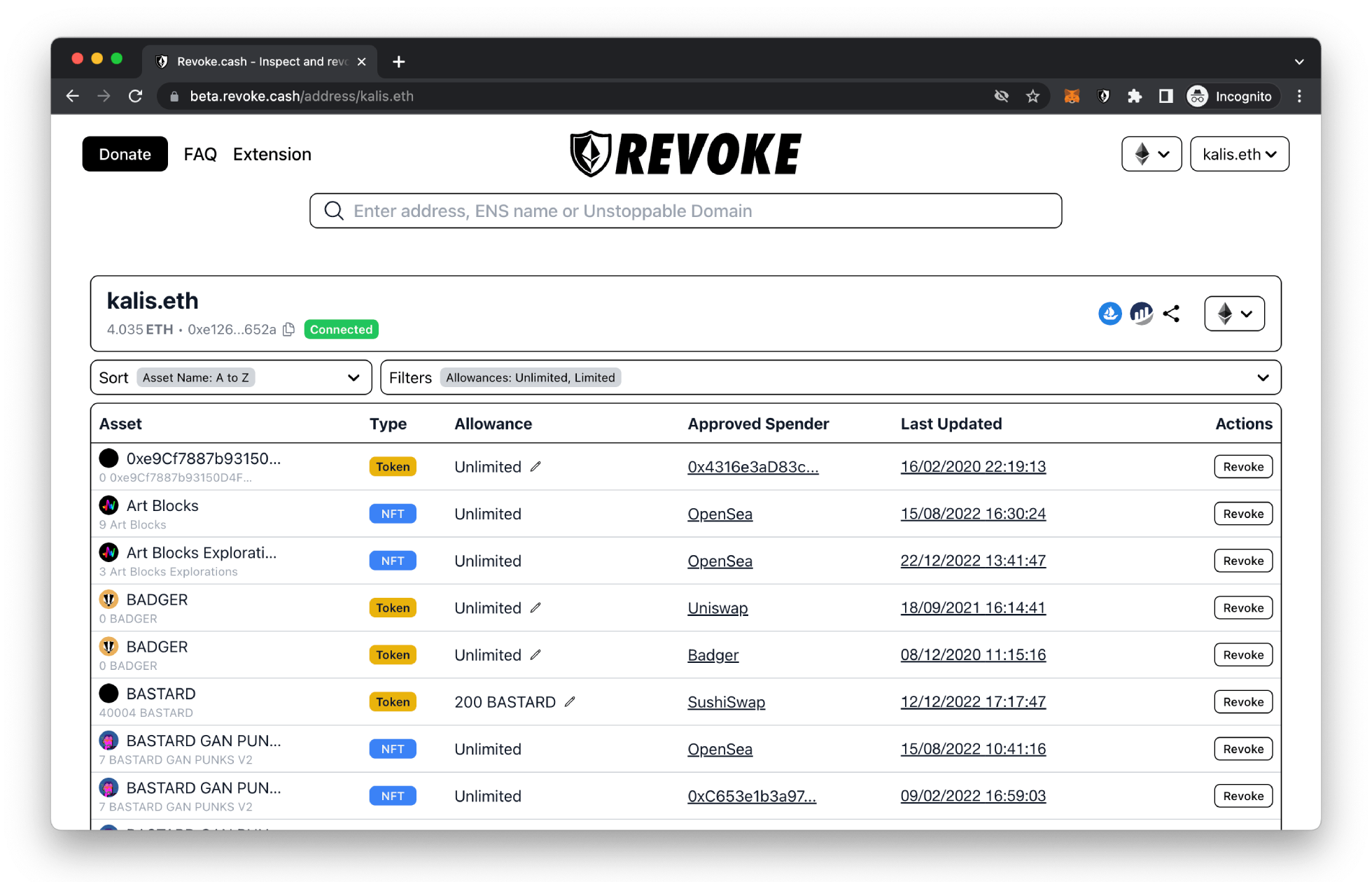The width and height of the screenshot is (1372, 882).
Task: Revoke allowance for 0xe9Cf7887b93150 token
Action: (1243, 466)
